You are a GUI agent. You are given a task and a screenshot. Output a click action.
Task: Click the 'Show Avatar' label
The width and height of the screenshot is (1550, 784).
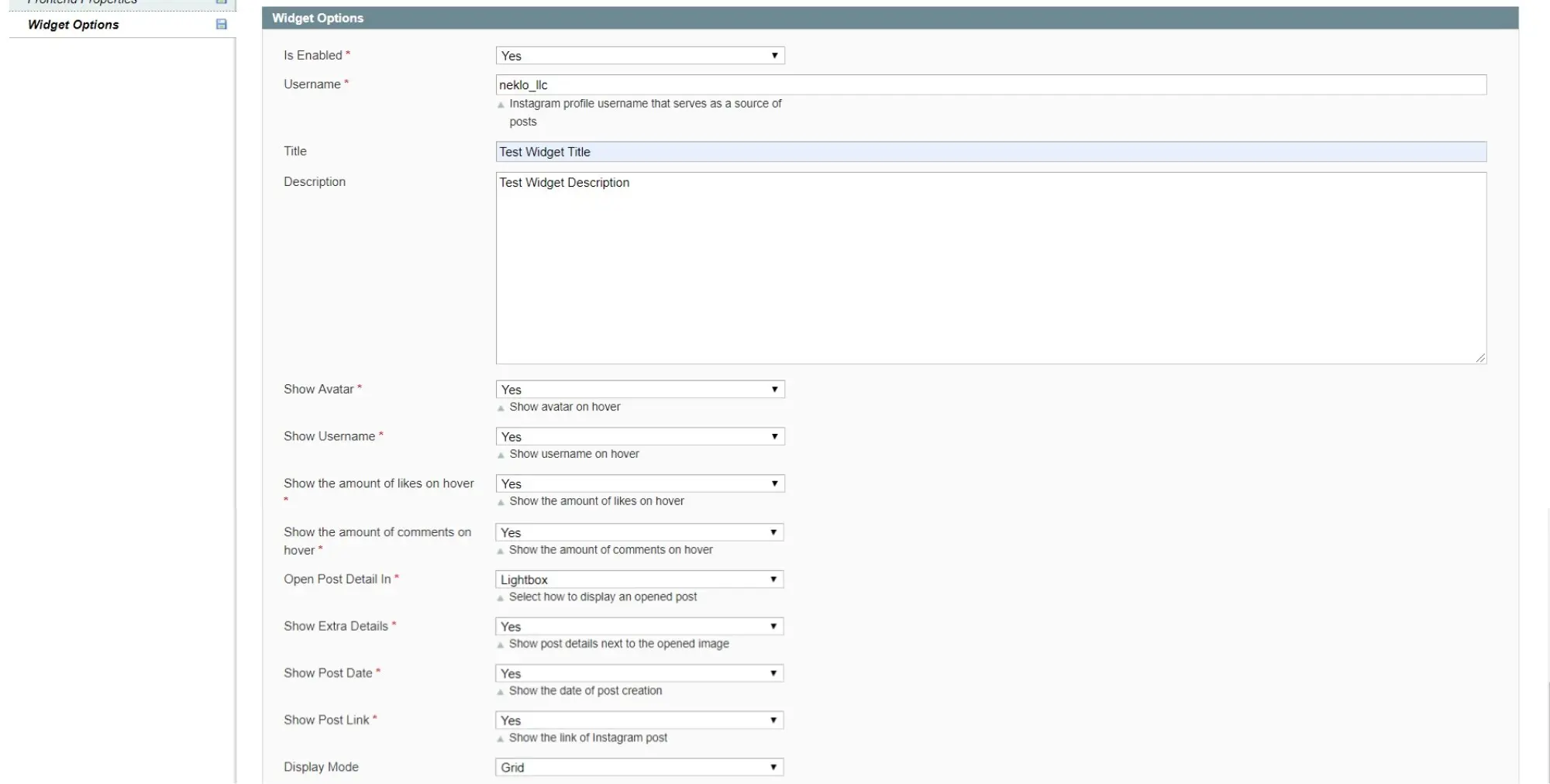click(319, 390)
